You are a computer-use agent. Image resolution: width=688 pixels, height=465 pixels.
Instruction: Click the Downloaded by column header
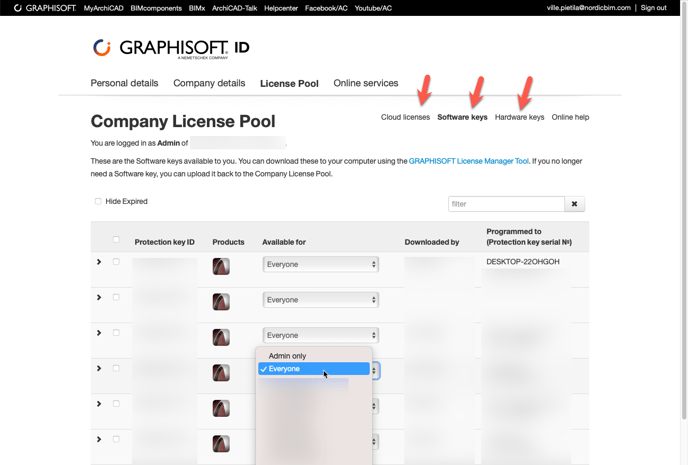tap(432, 242)
